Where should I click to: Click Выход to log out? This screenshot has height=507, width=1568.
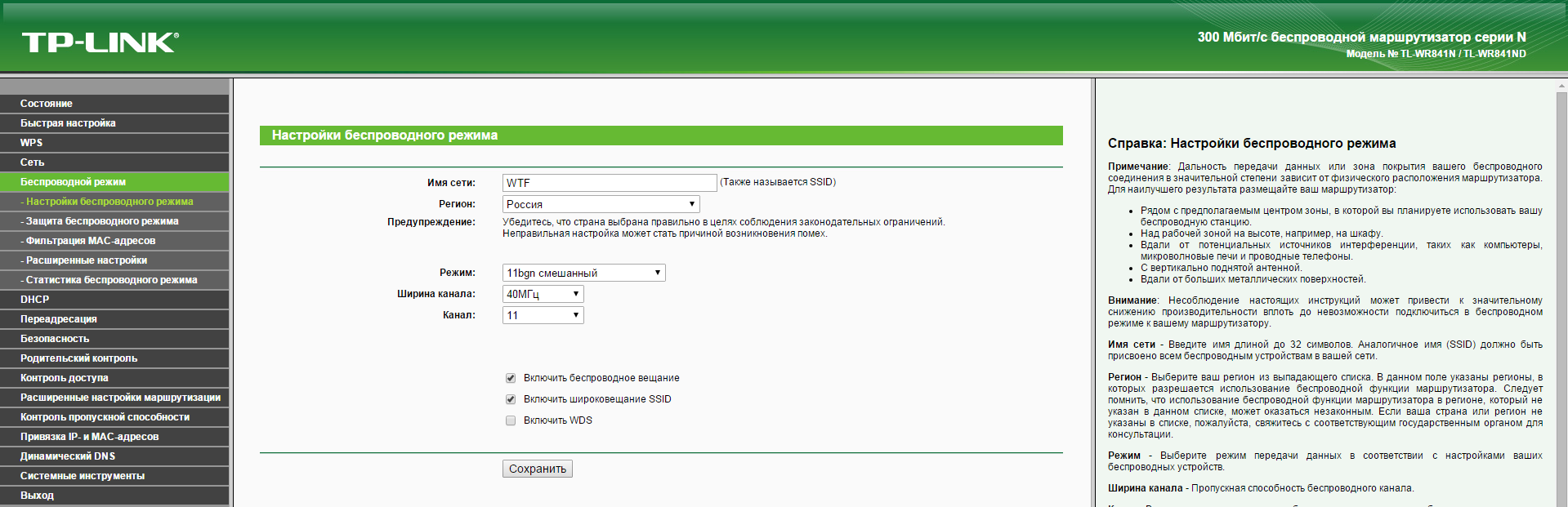click(x=114, y=496)
